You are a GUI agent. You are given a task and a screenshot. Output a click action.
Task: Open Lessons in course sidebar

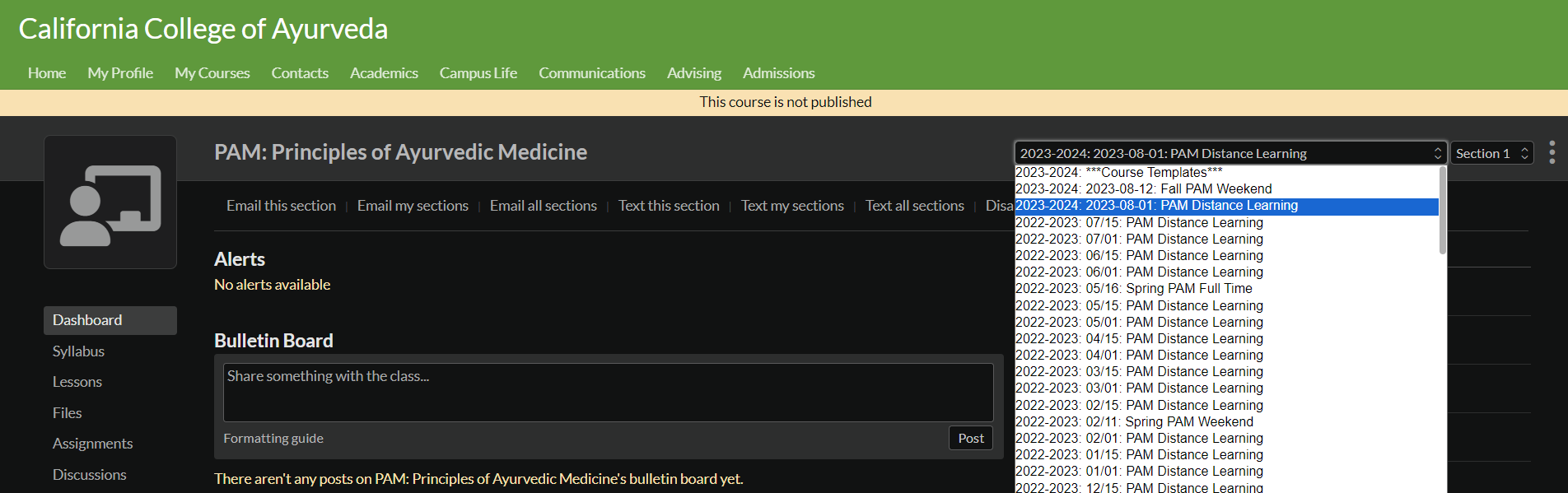[x=77, y=382]
